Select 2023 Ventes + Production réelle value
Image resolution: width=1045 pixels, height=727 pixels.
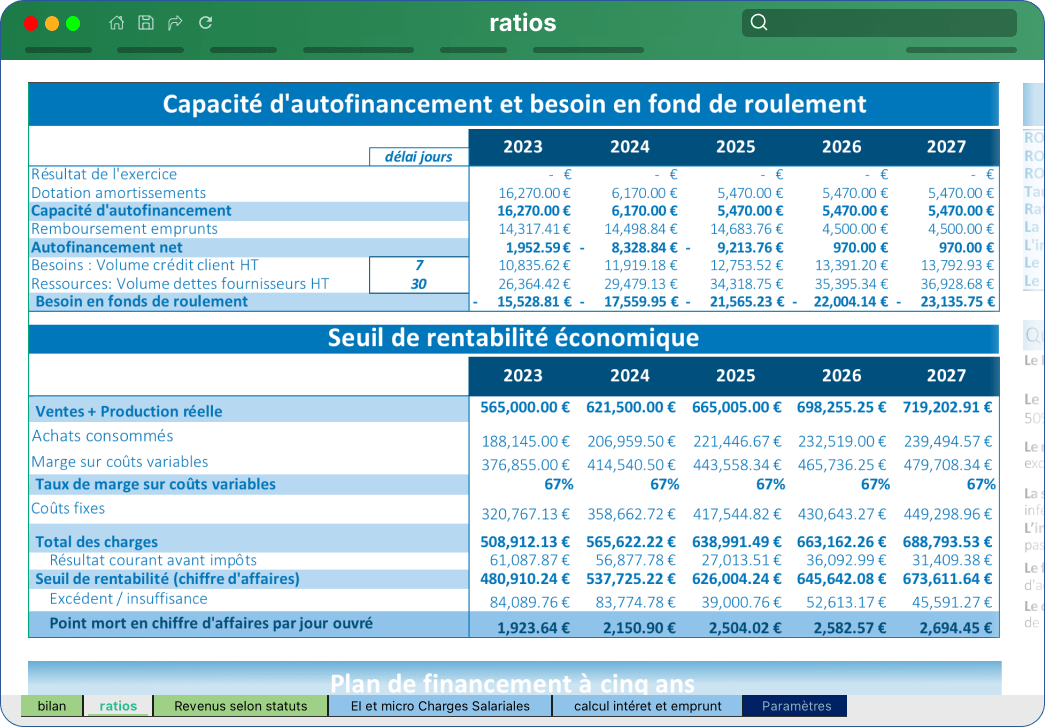click(524, 407)
